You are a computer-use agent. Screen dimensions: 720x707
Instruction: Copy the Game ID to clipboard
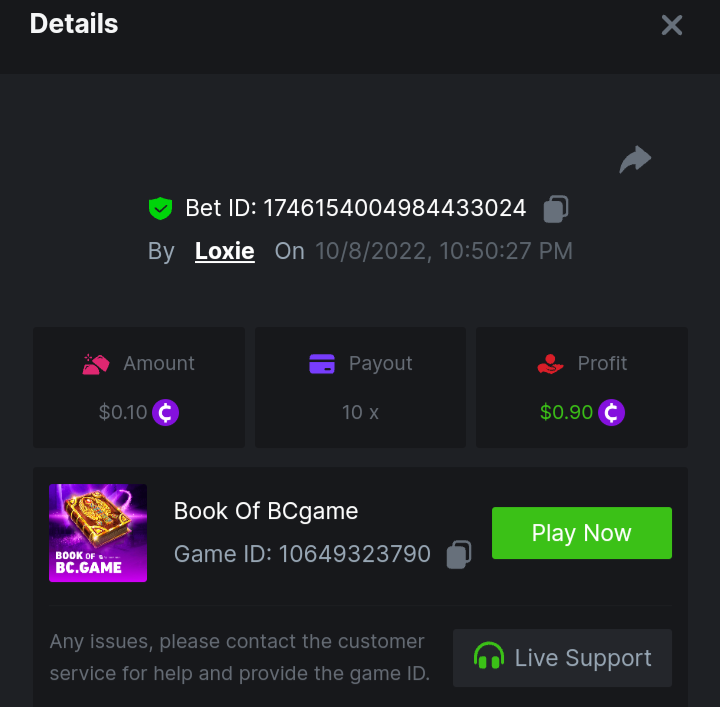(x=459, y=554)
